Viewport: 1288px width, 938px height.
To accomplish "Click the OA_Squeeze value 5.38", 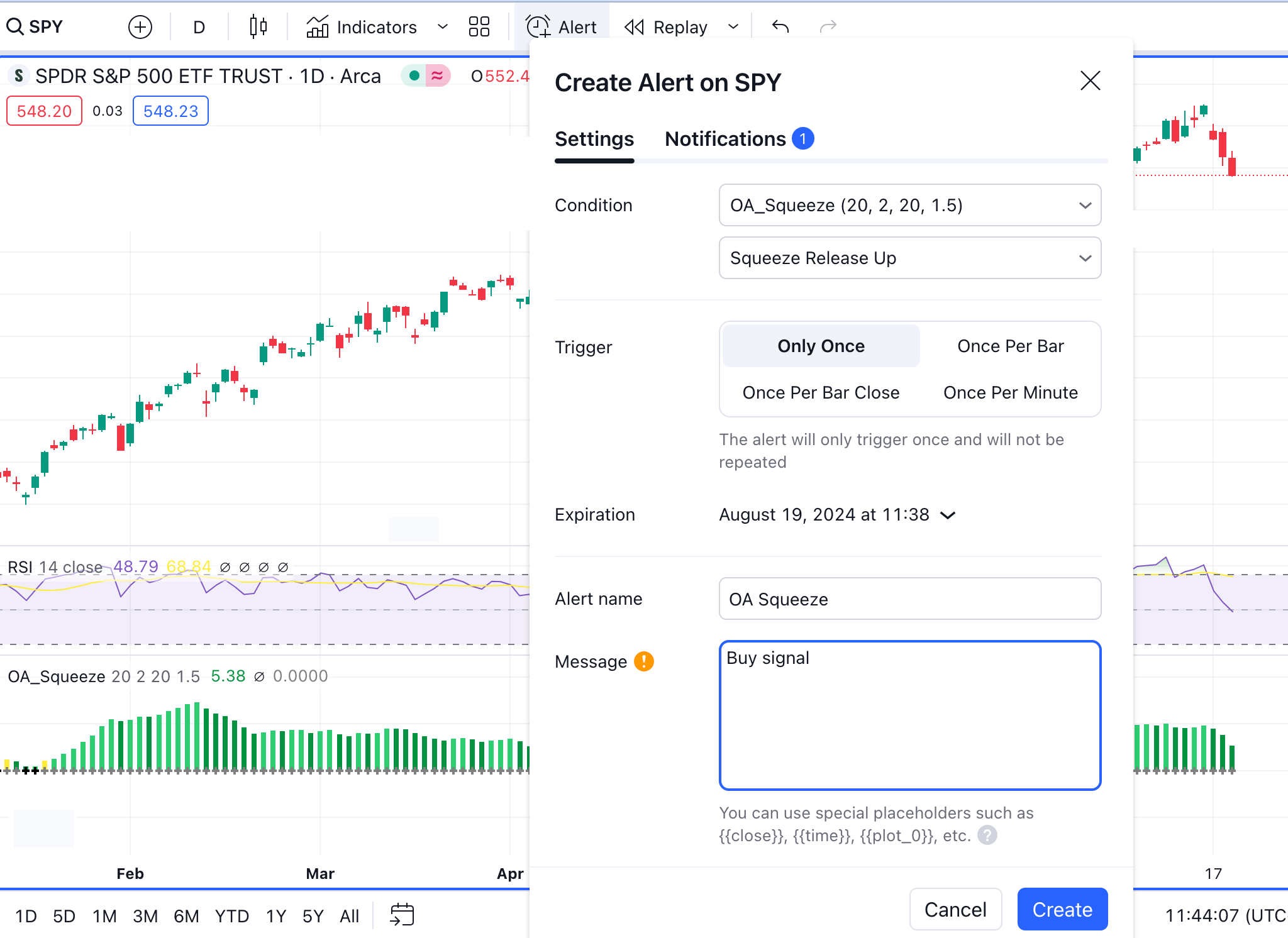I will click(x=228, y=676).
